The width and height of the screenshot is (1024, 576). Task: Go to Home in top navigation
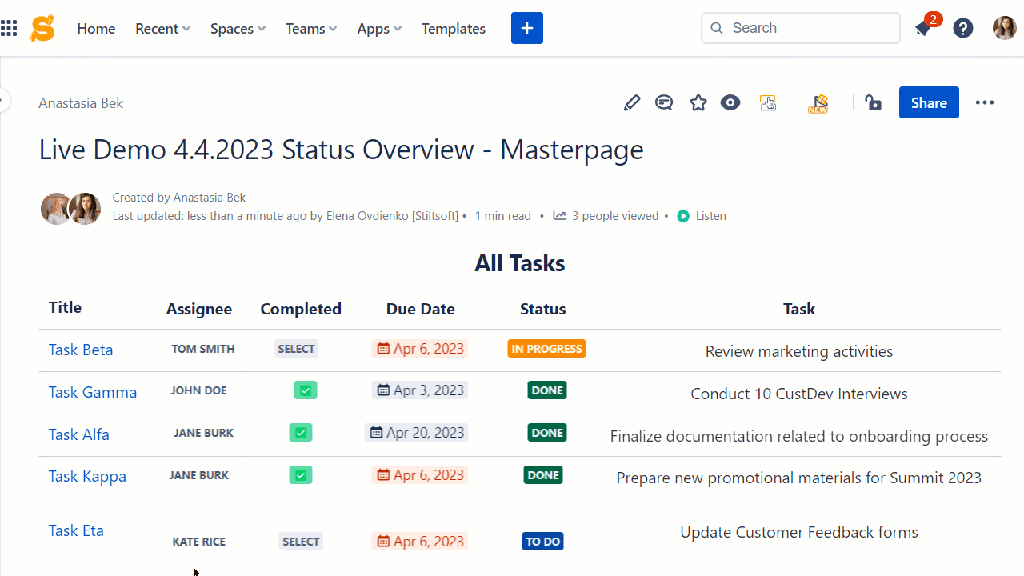(96, 29)
